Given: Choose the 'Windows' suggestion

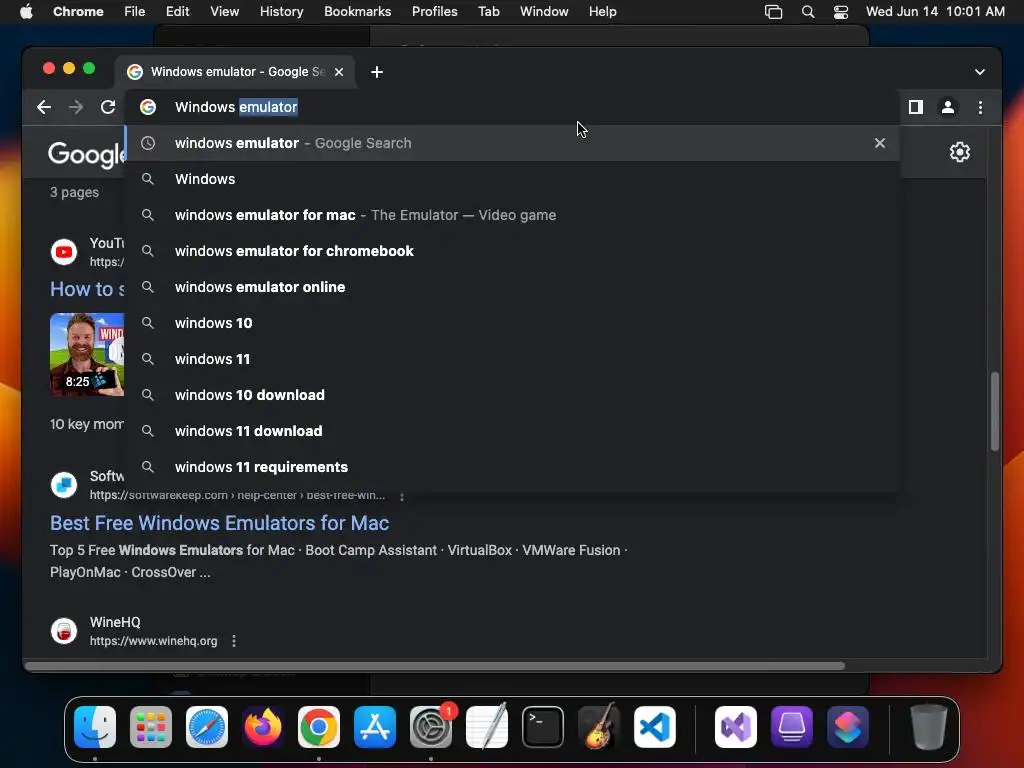Looking at the screenshot, I should (513, 179).
